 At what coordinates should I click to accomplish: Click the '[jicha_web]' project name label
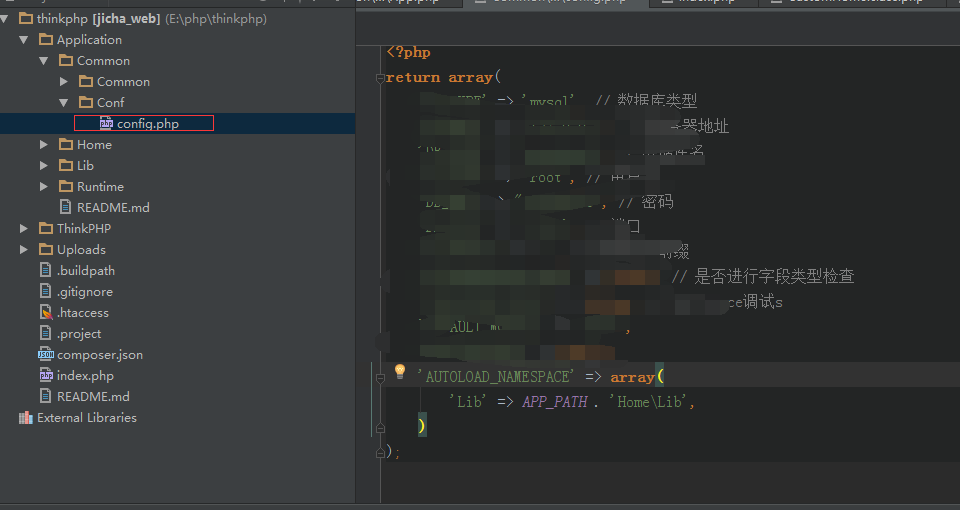(x=126, y=19)
